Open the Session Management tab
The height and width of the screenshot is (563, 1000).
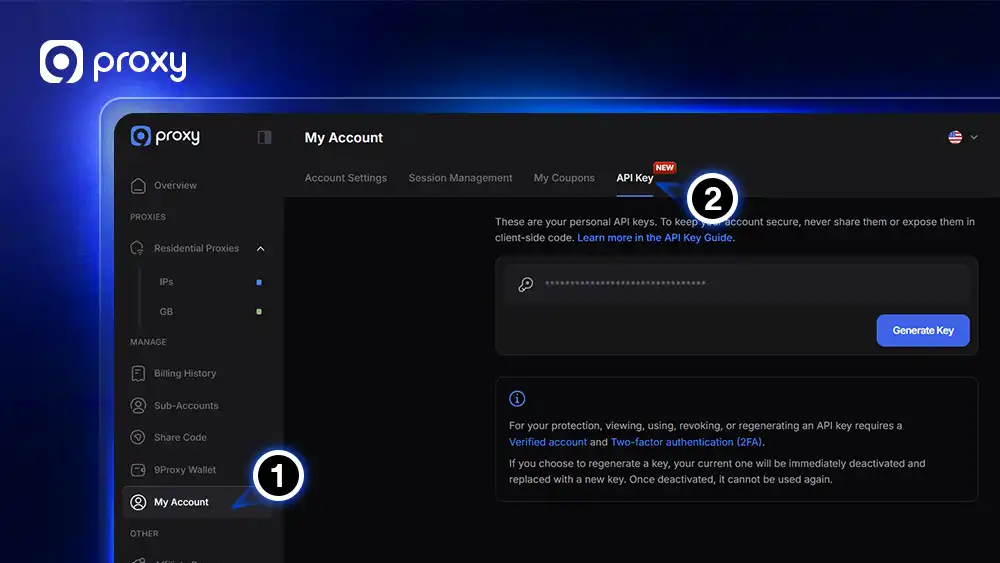pos(460,178)
